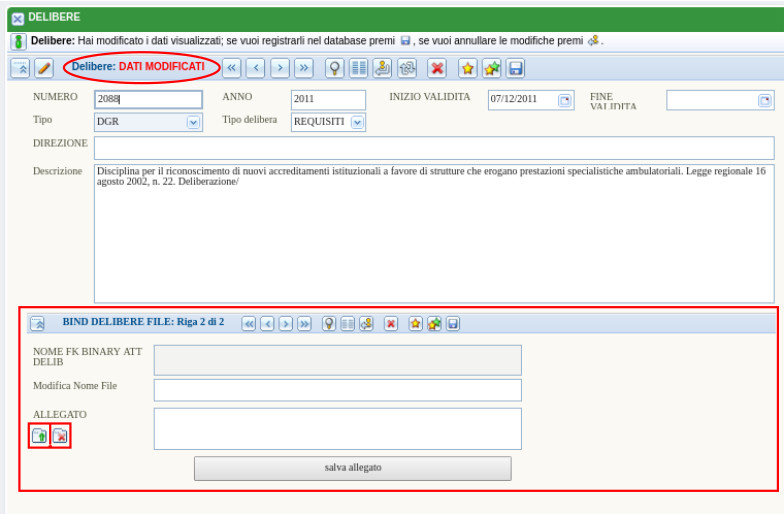This screenshot has height=514, width=784.
Task: Click the Modifica Nome File text field
Action: [337, 390]
